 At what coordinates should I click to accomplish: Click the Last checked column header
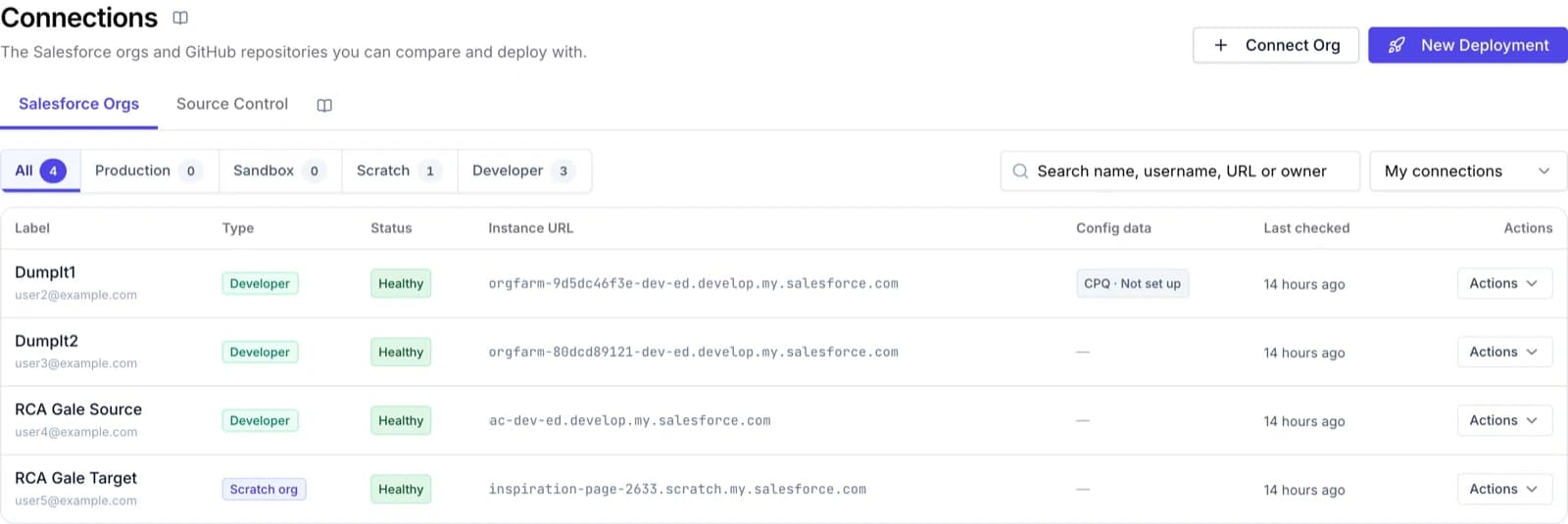pos(1306,228)
